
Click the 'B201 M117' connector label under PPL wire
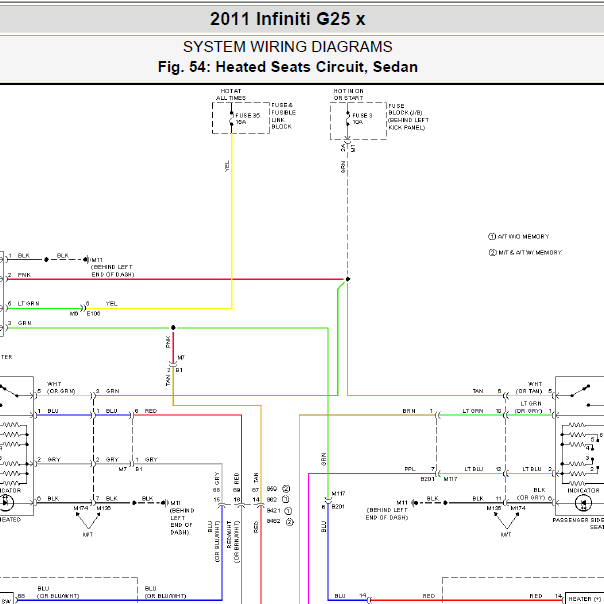click(x=439, y=479)
